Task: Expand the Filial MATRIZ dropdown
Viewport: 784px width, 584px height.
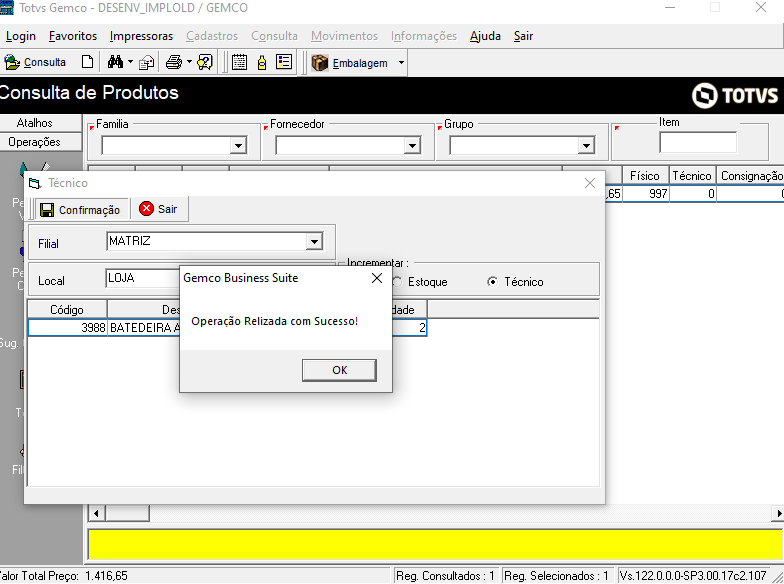Action: point(314,242)
